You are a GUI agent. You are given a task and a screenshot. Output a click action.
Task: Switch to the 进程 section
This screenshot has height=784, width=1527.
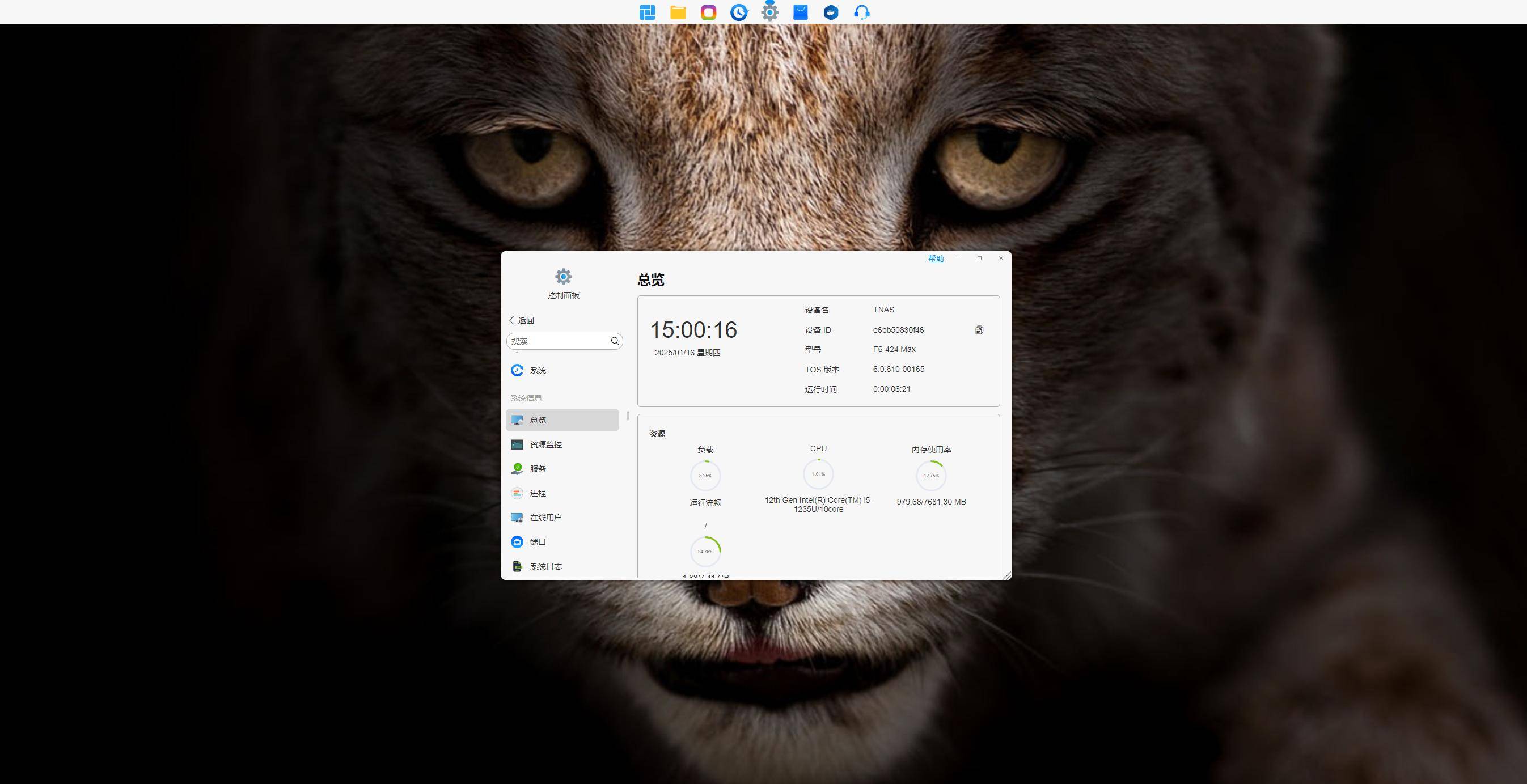click(538, 493)
